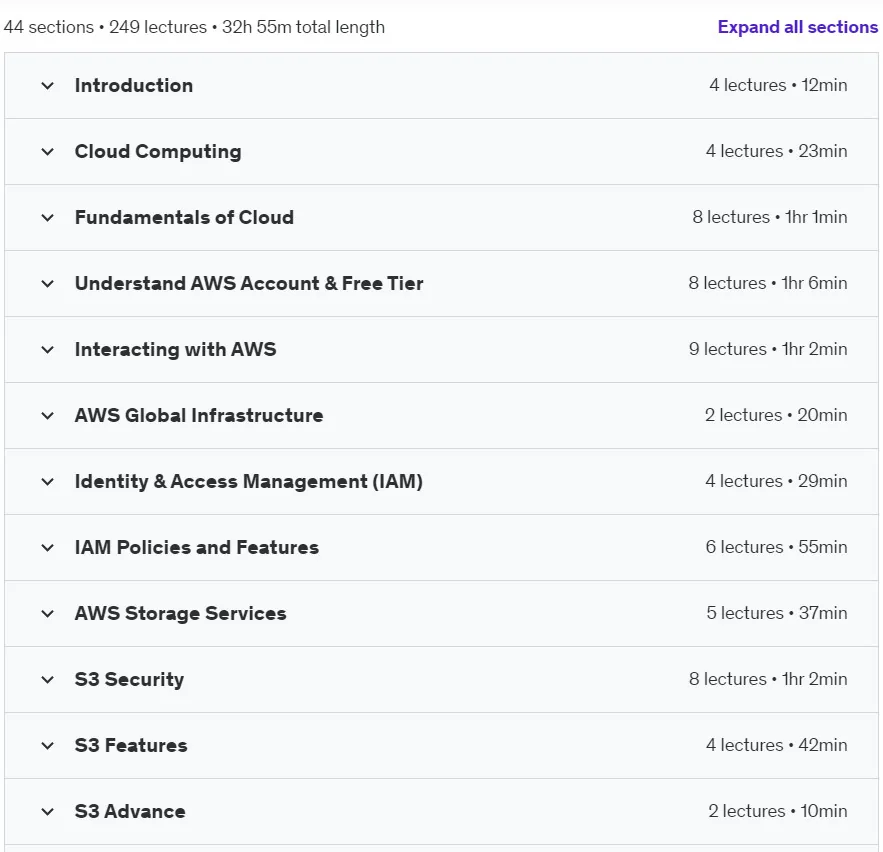Click '8 lectures • 1hr 2min' in S3 Security row
The width and height of the screenshot is (883, 852).
[x=768, y=679]
